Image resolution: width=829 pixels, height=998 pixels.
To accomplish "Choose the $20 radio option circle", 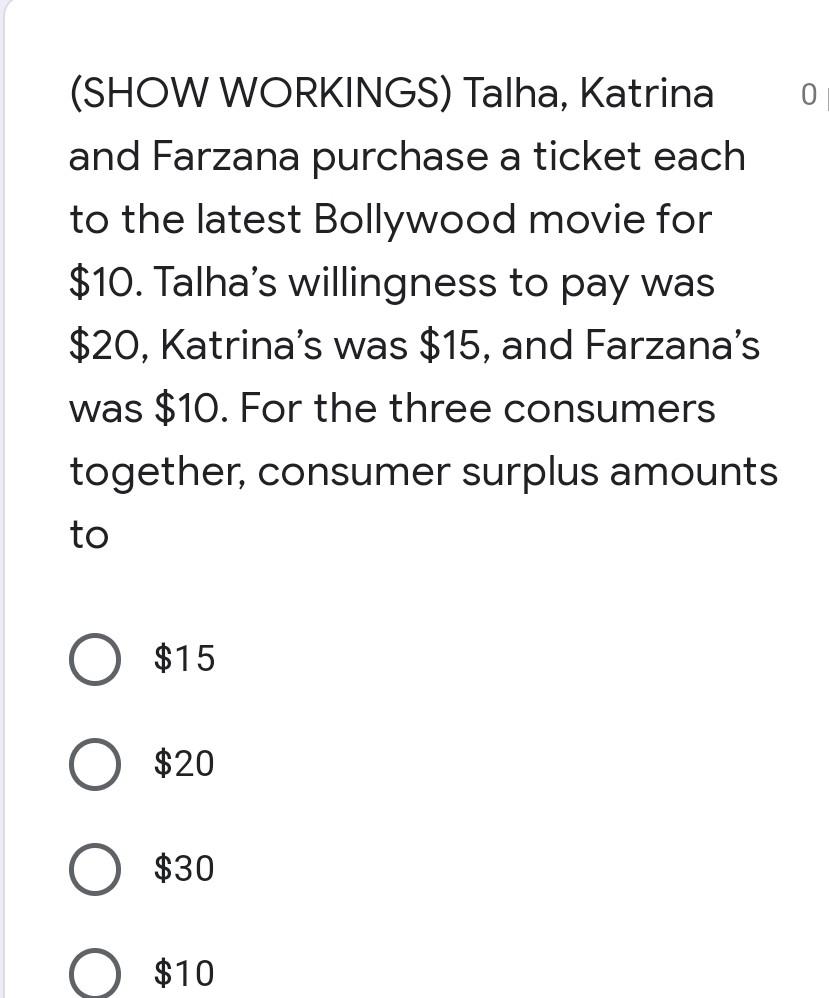I will pos(94,764).
